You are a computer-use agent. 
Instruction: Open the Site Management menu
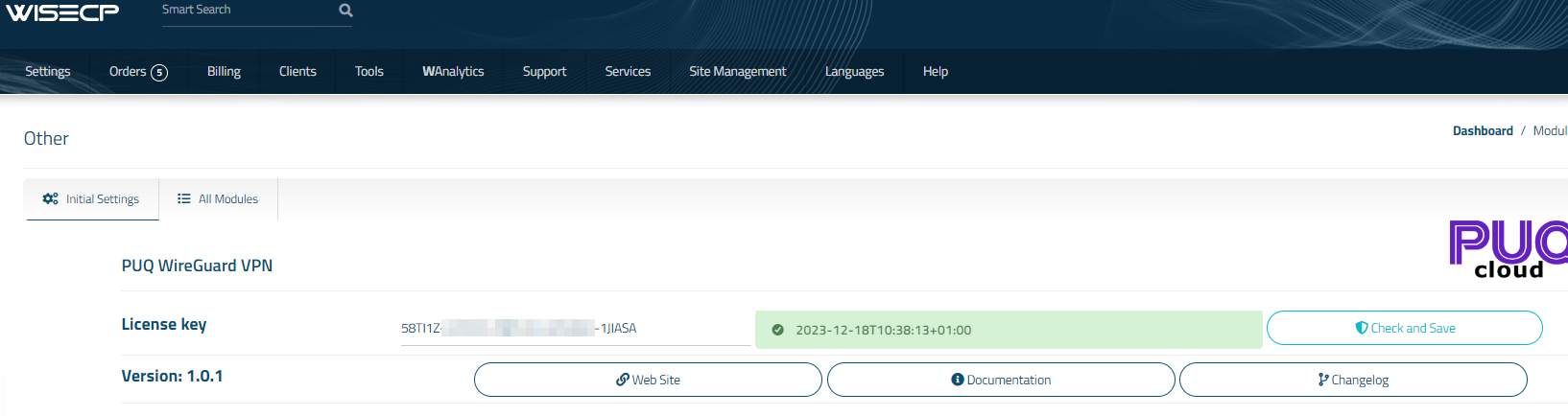click(738, 71)
